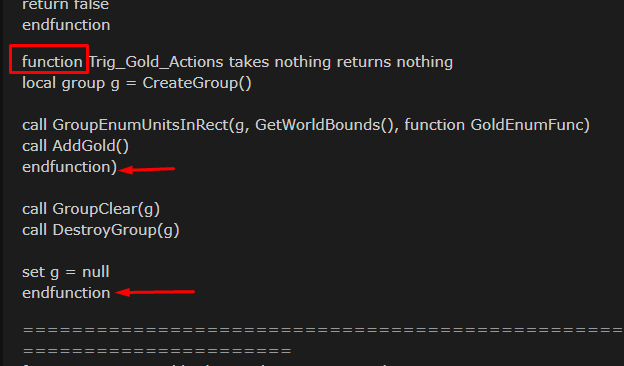Click the 'GroupEnumUnitsInRect' call text
Image resolution: width=624 pixels, height=366 pixels.
coord(140,125)
